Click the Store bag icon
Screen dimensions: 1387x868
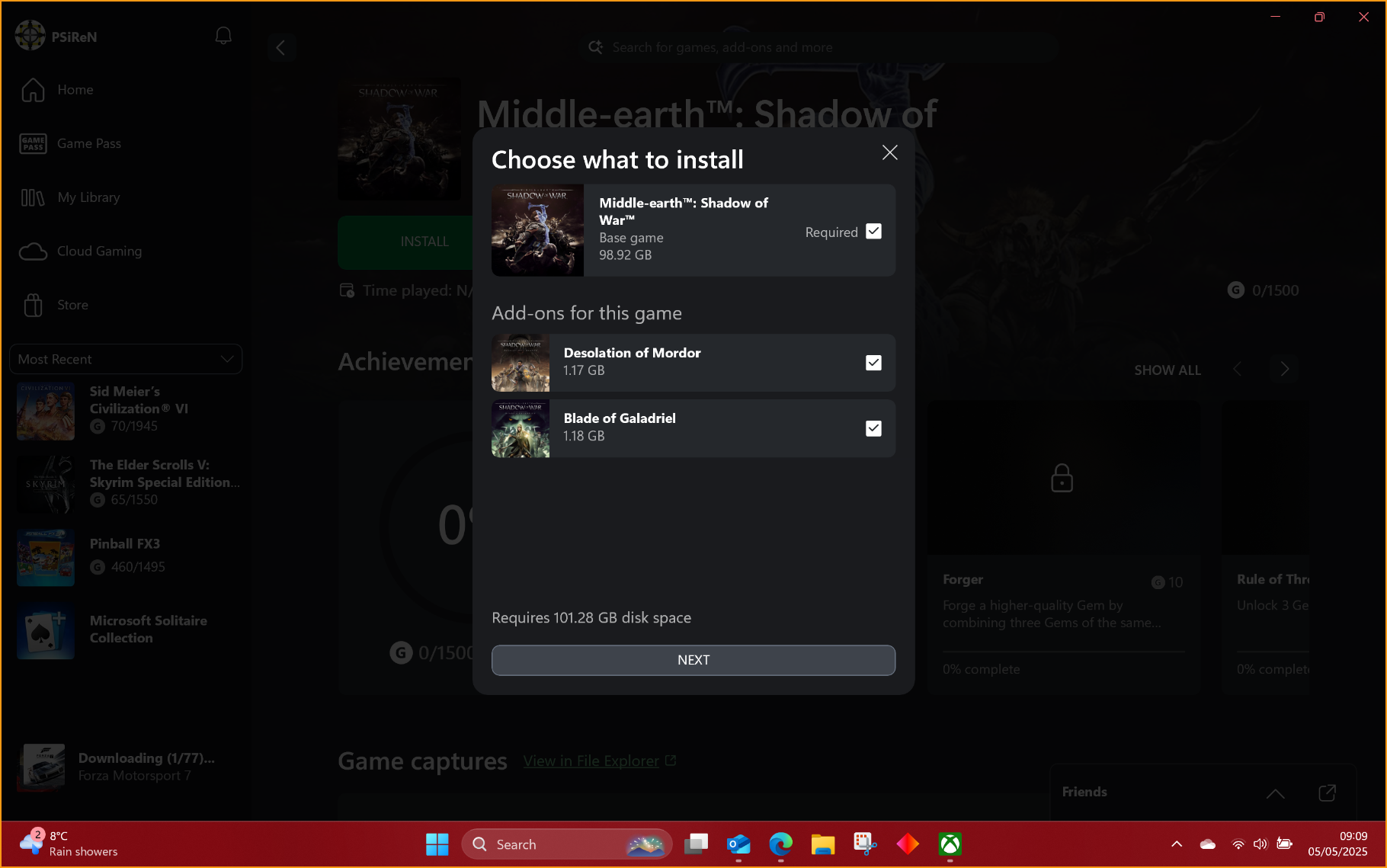click(33, 305)
